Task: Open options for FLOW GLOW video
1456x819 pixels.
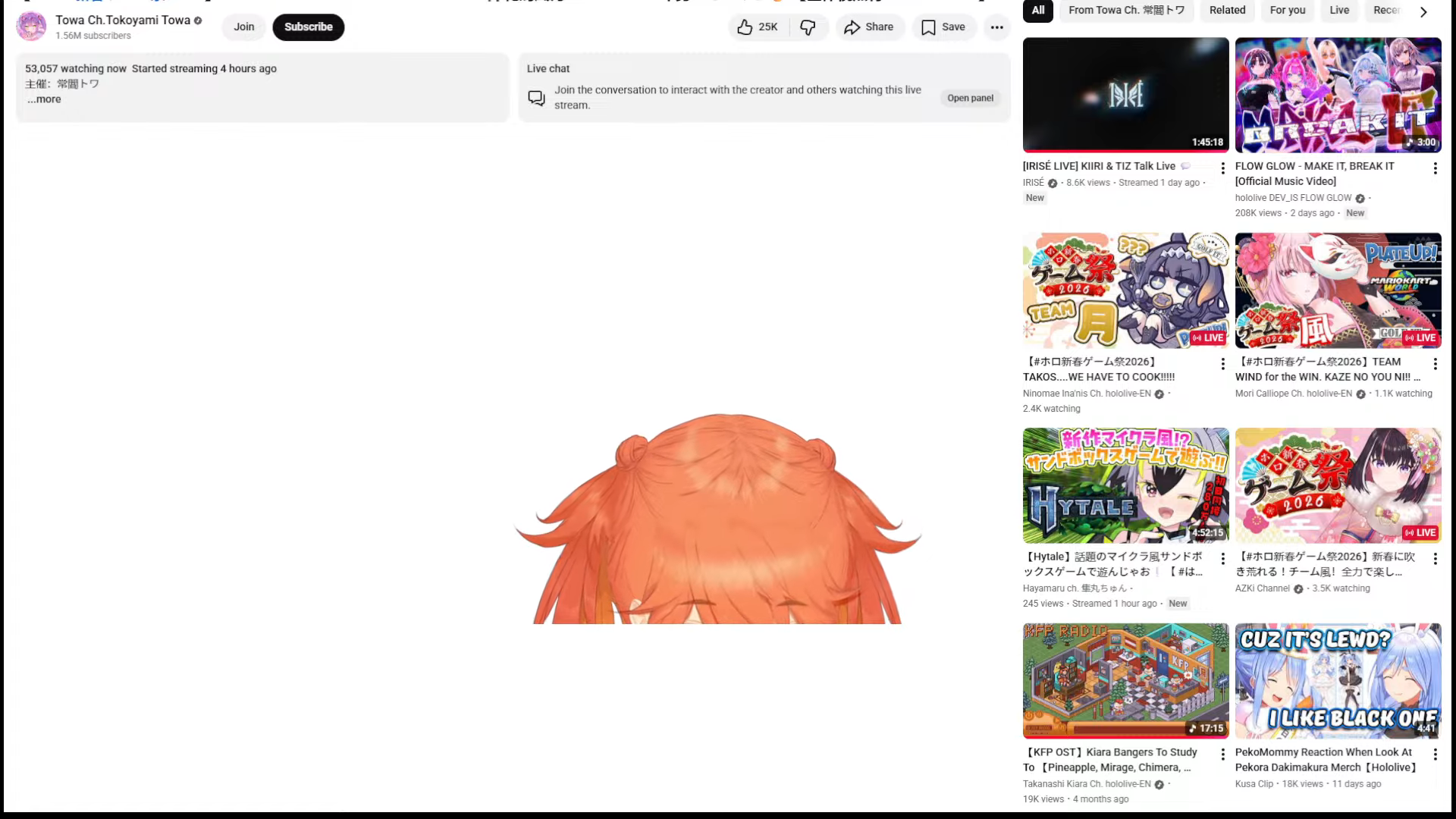Action: [x=1435, y=168]
